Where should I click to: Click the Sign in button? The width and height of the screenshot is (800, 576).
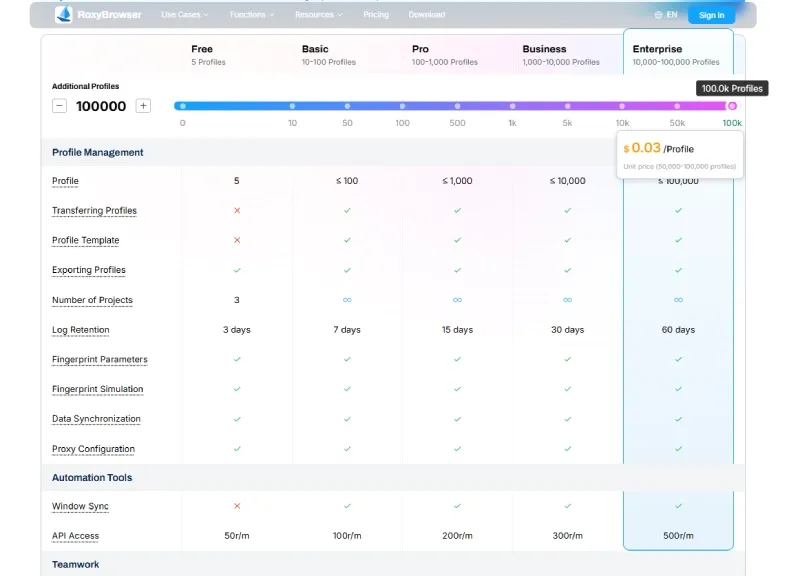pos(711,15)
